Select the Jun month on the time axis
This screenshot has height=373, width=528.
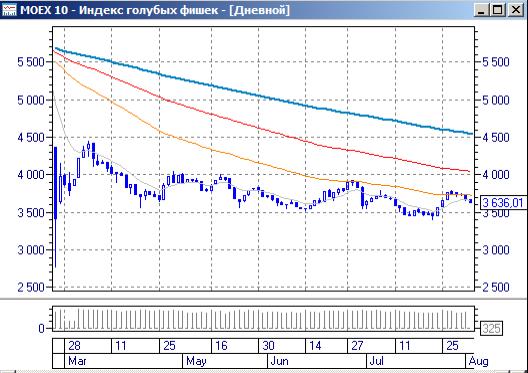tap(279, 361)
